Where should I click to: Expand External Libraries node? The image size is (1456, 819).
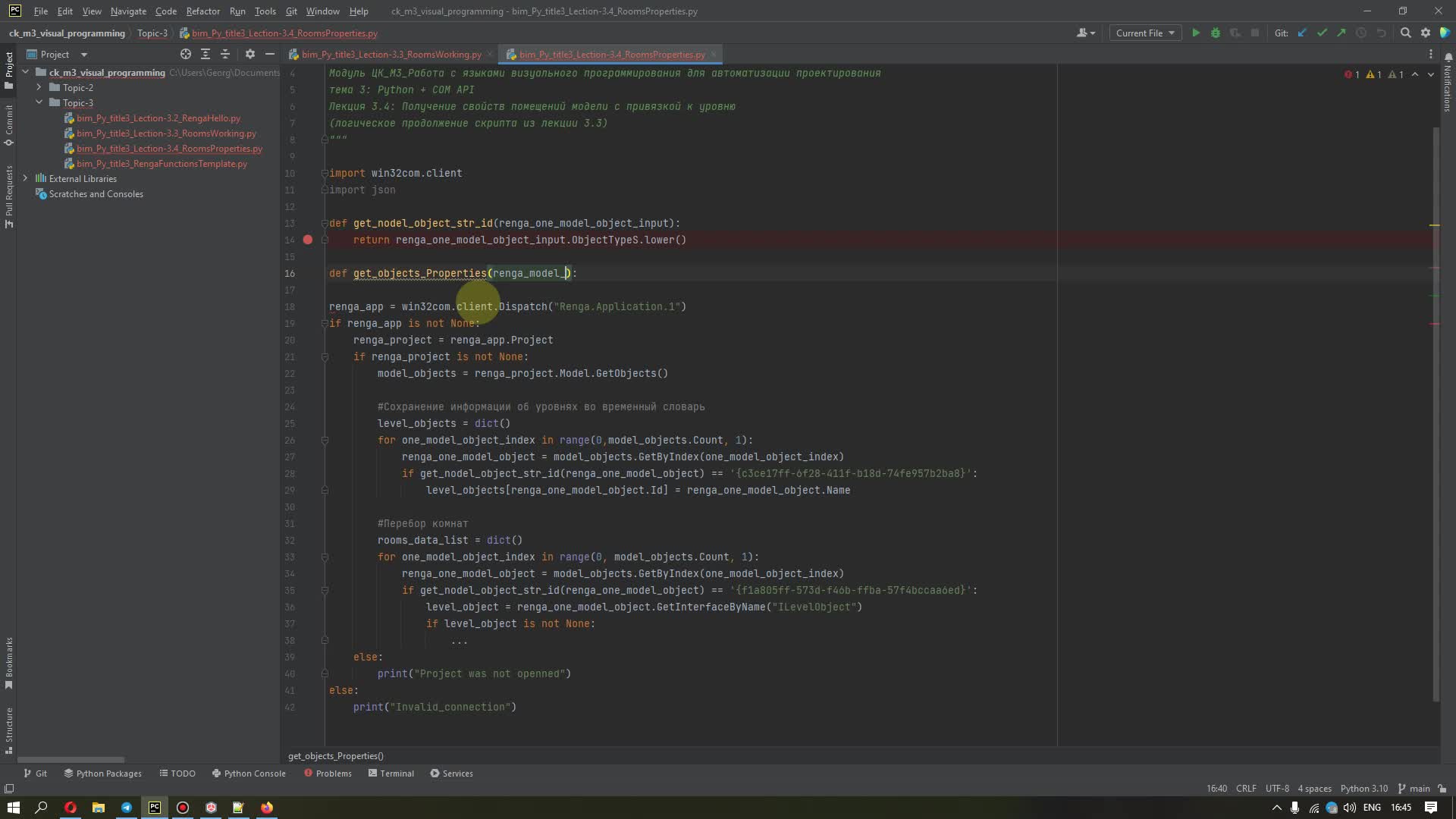(25, 178)
